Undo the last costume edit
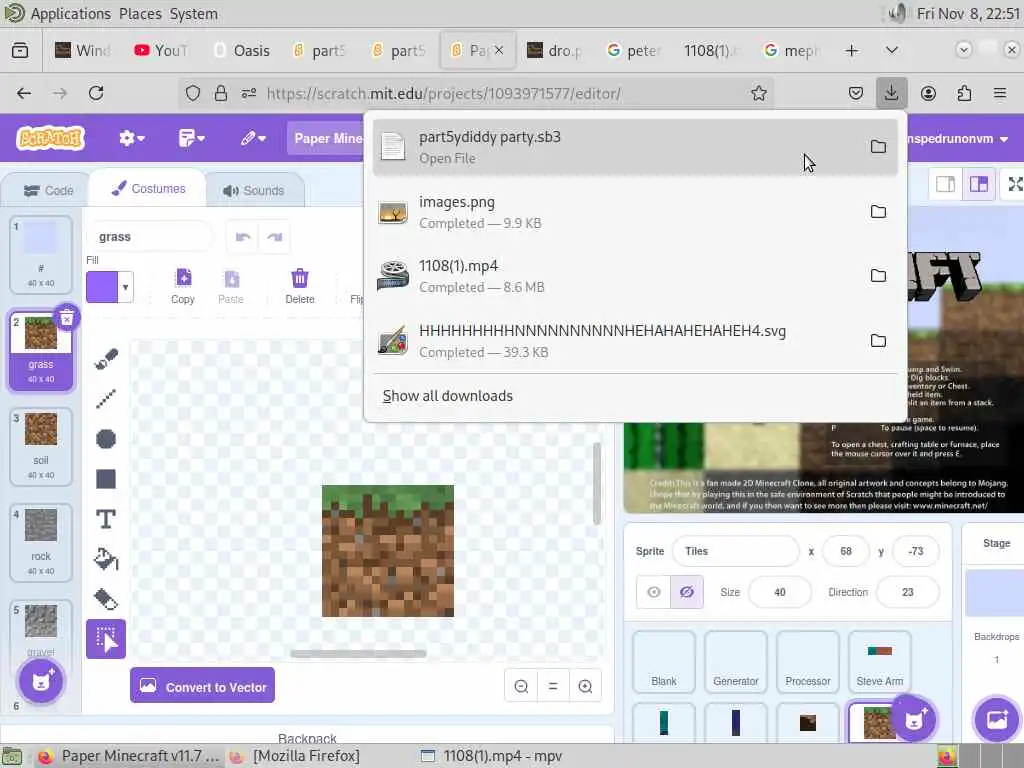The width and height of the screenshot is (1024, 768). (x=243, y=236)
